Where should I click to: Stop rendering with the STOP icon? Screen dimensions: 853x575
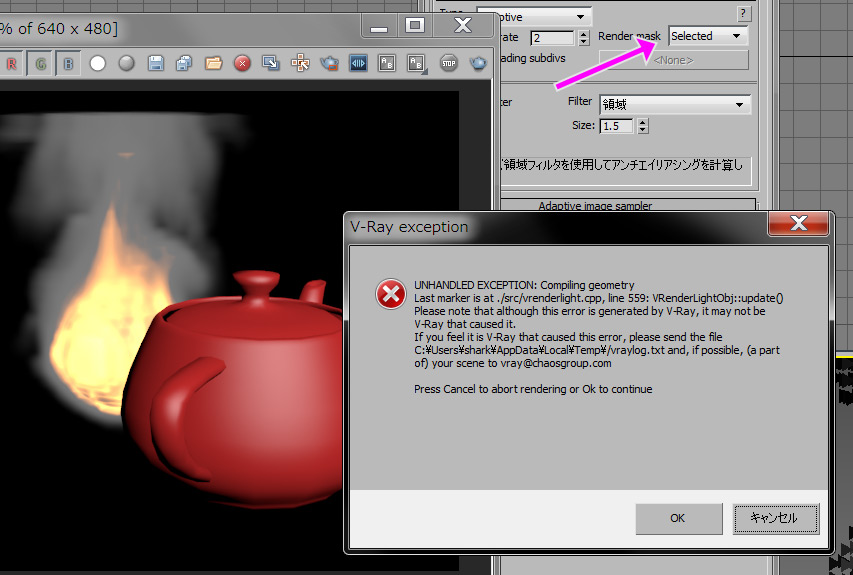448,63
